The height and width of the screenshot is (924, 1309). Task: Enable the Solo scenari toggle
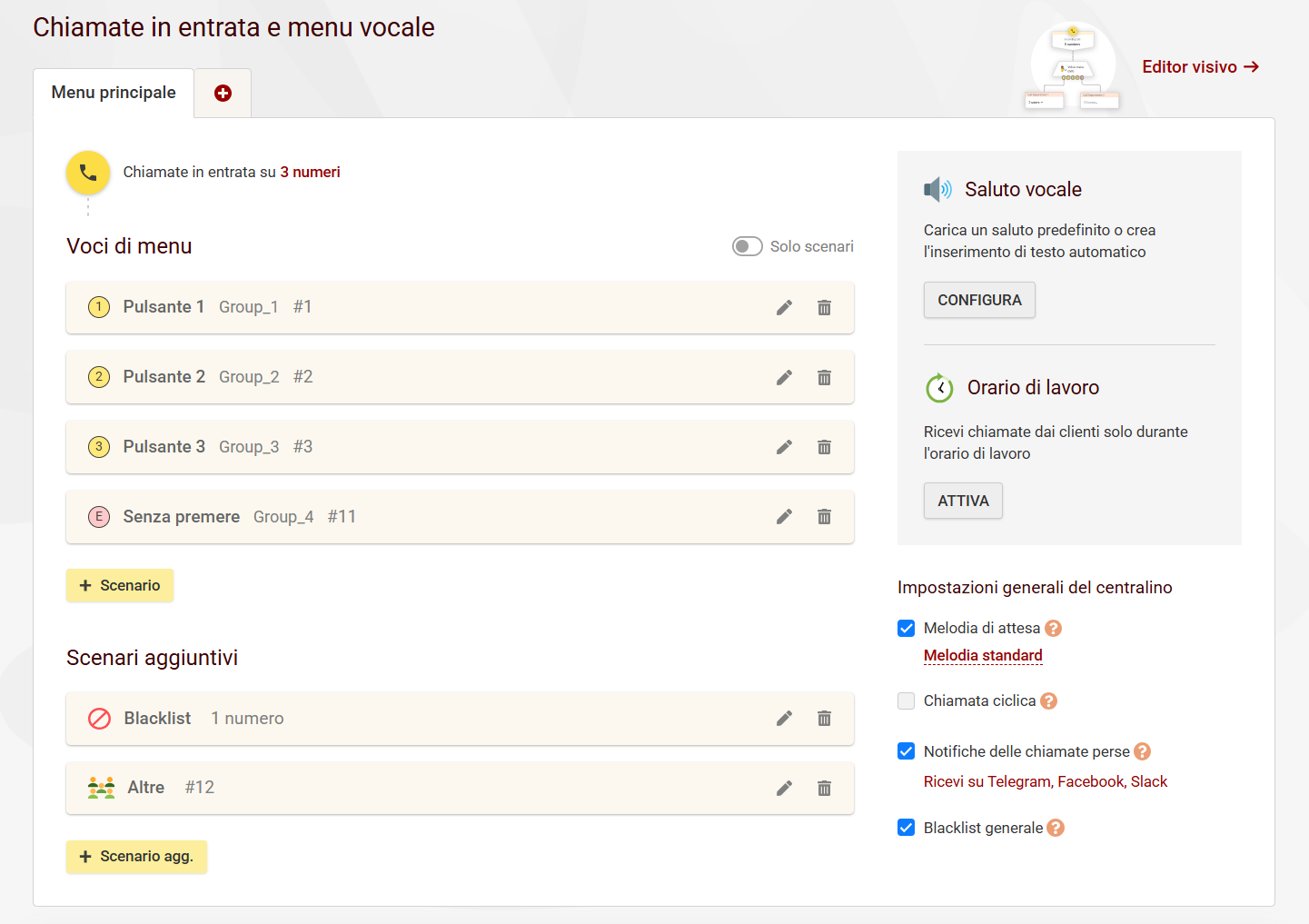[x=747, y=246]
